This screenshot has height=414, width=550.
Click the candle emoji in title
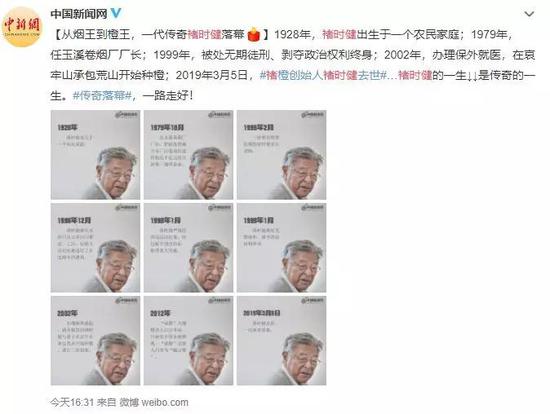tap(254, 35)
